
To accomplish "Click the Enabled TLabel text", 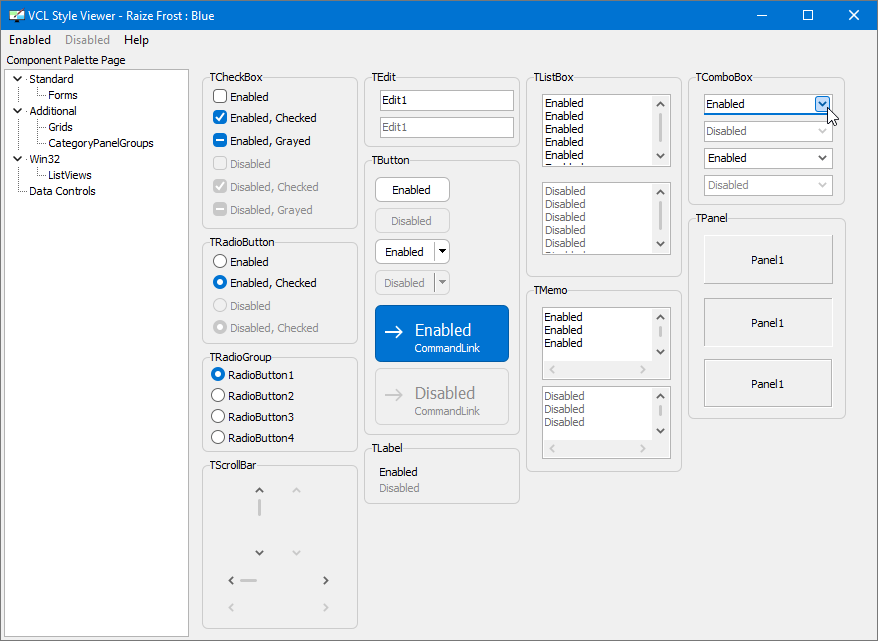I will click(398, 472).
